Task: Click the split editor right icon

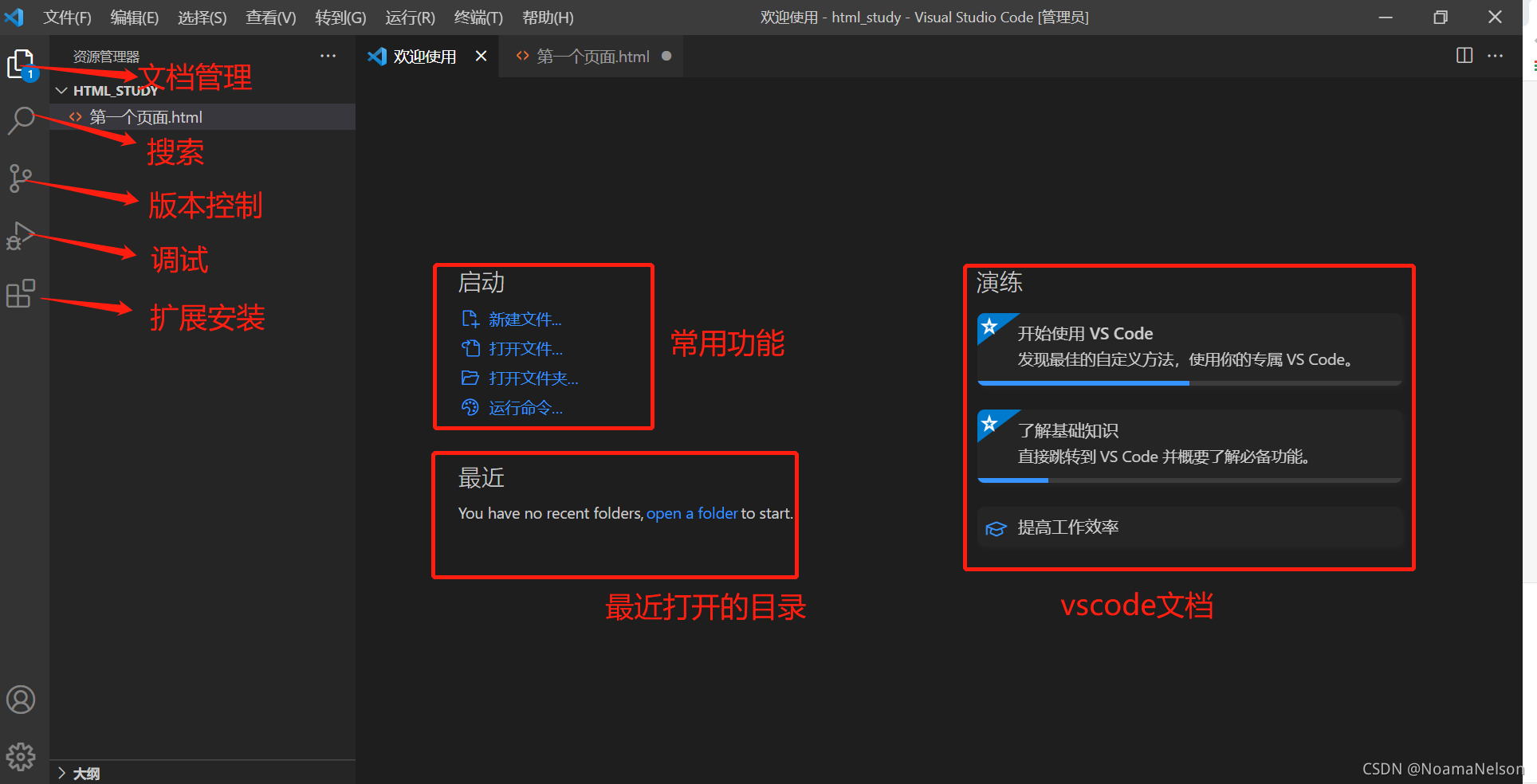Action: (1464, 55)
